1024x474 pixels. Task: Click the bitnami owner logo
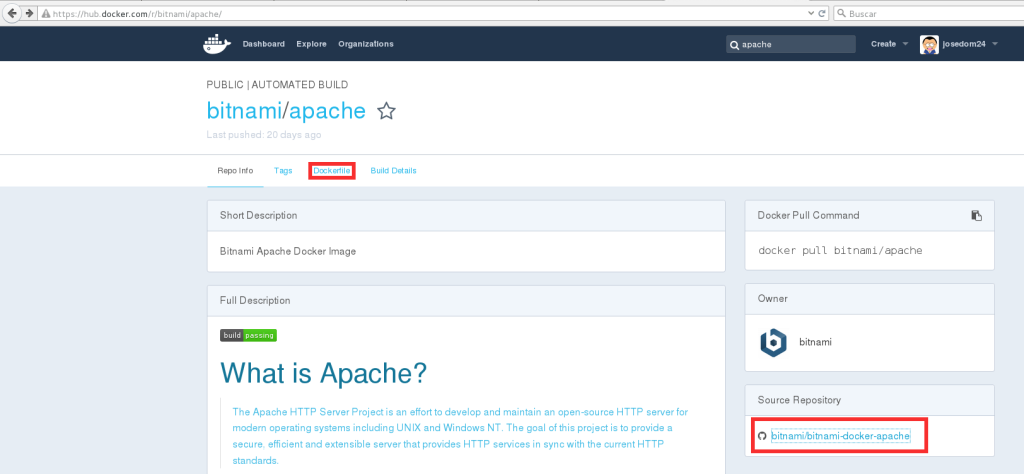click(773, 342)
